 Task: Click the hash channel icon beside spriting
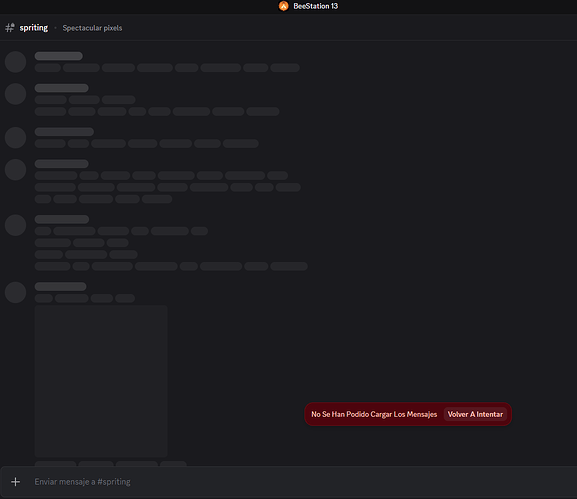coord(10,28)
